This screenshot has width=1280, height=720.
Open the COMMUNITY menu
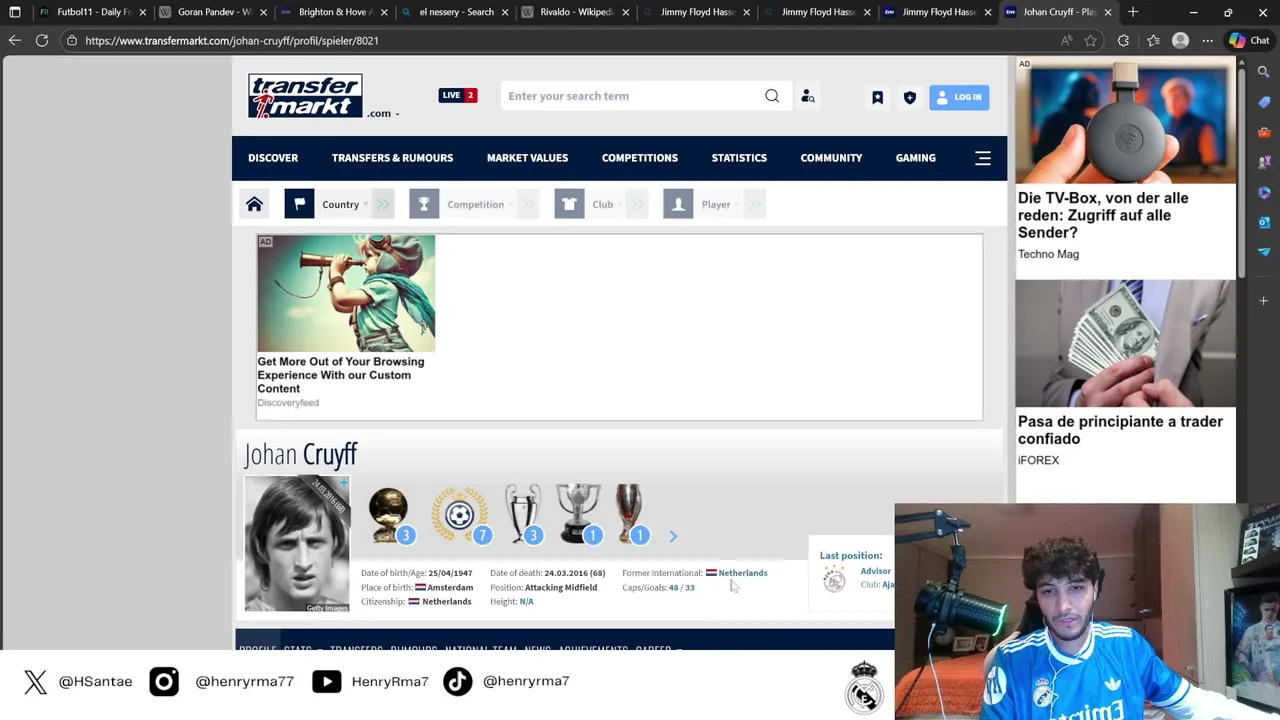pyautogui.click(x=831, y=158)
